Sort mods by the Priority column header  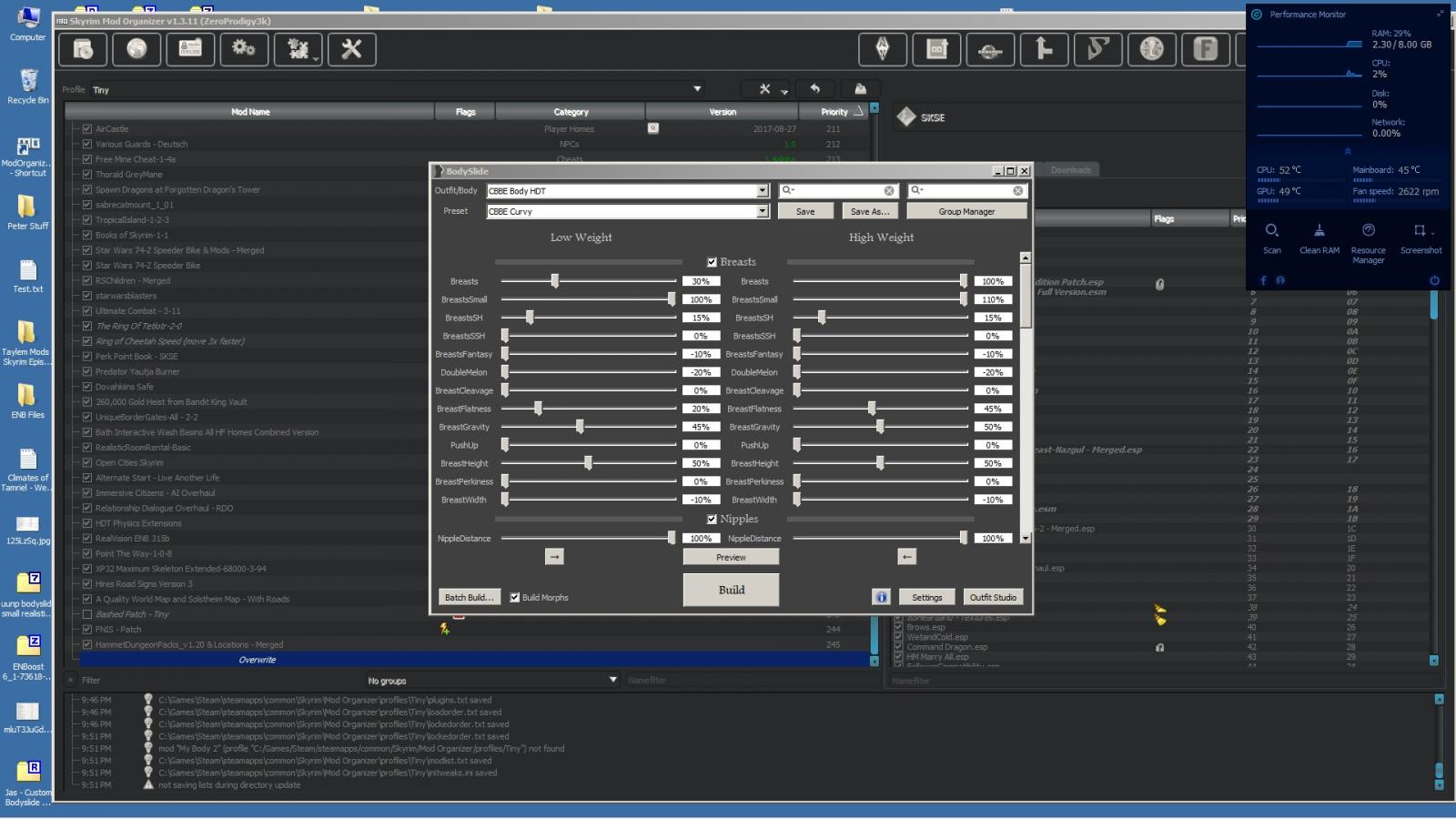click(x=834, y=112)
